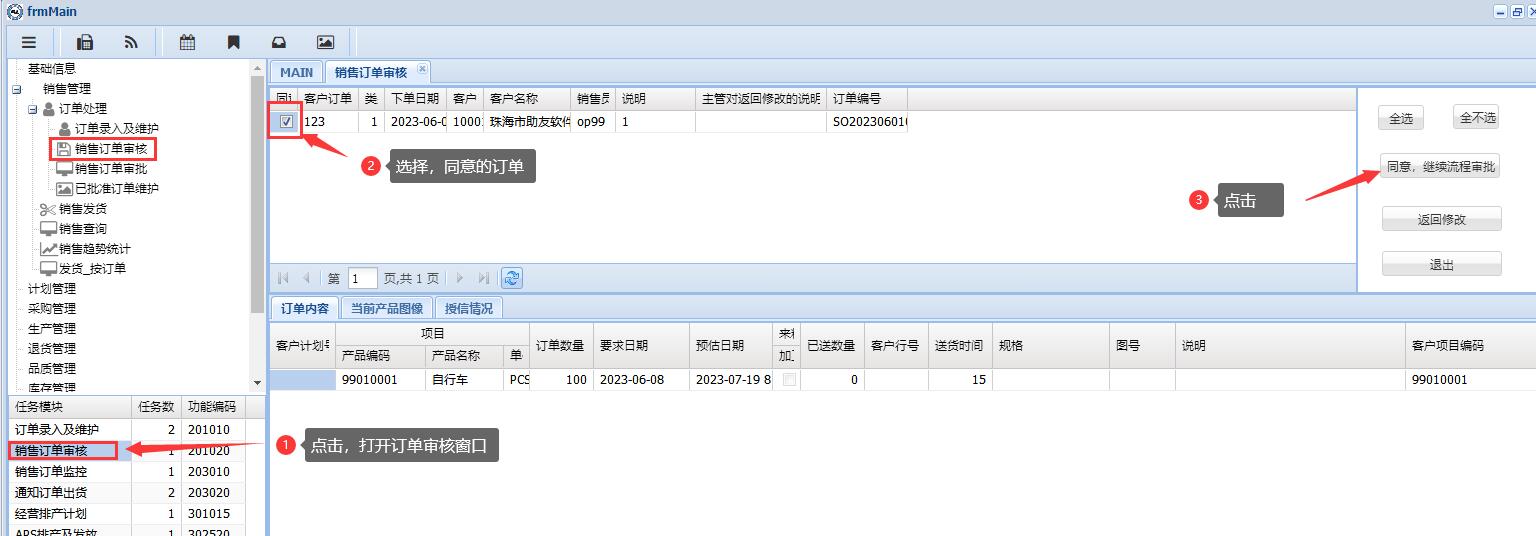The image size is (1536, 536).
Task: Open the inbox tray toolbar icon
Action: [279, 42]
